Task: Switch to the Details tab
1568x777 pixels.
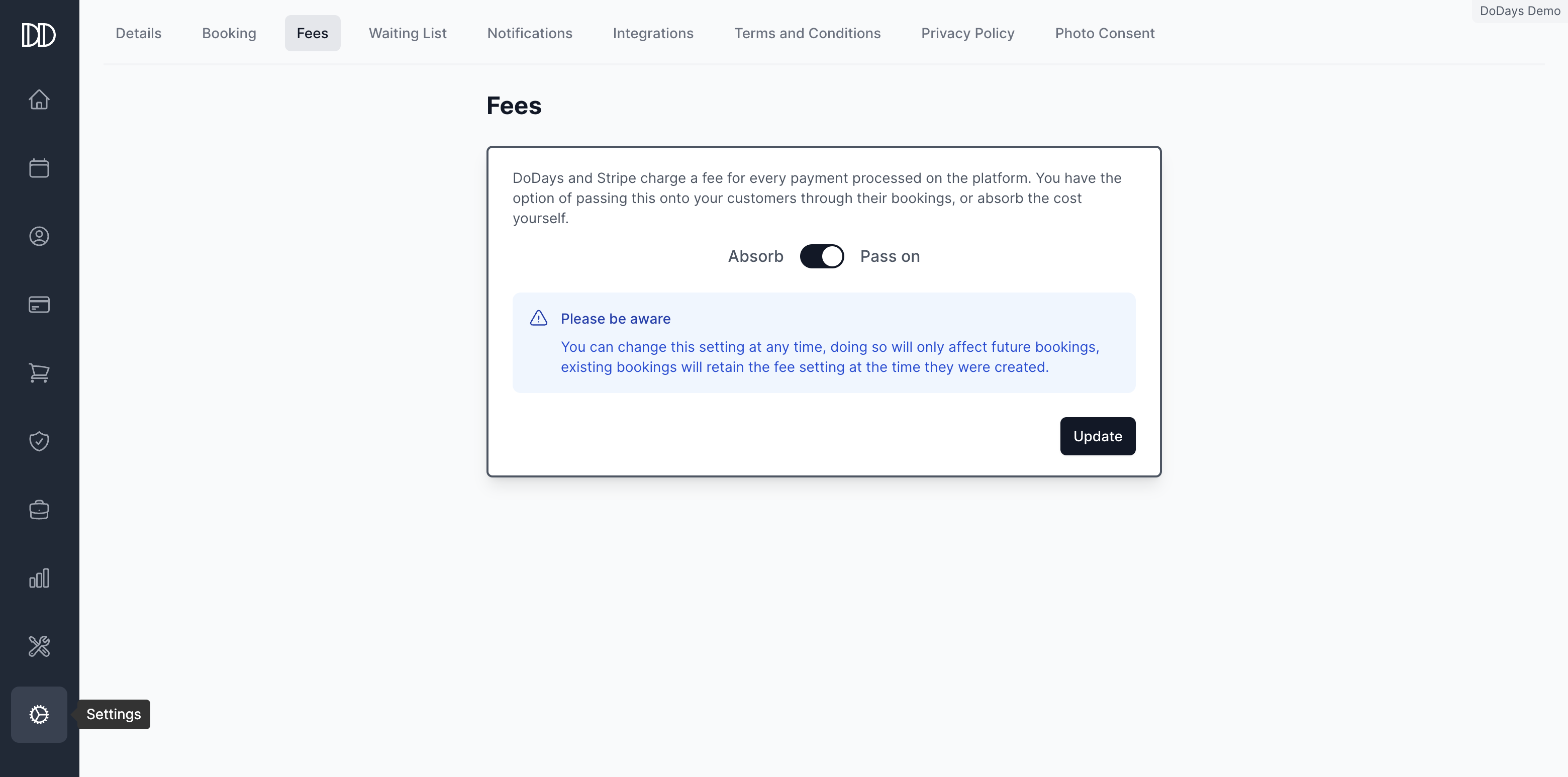Action: pyautogui.click(x=138, y=33)
